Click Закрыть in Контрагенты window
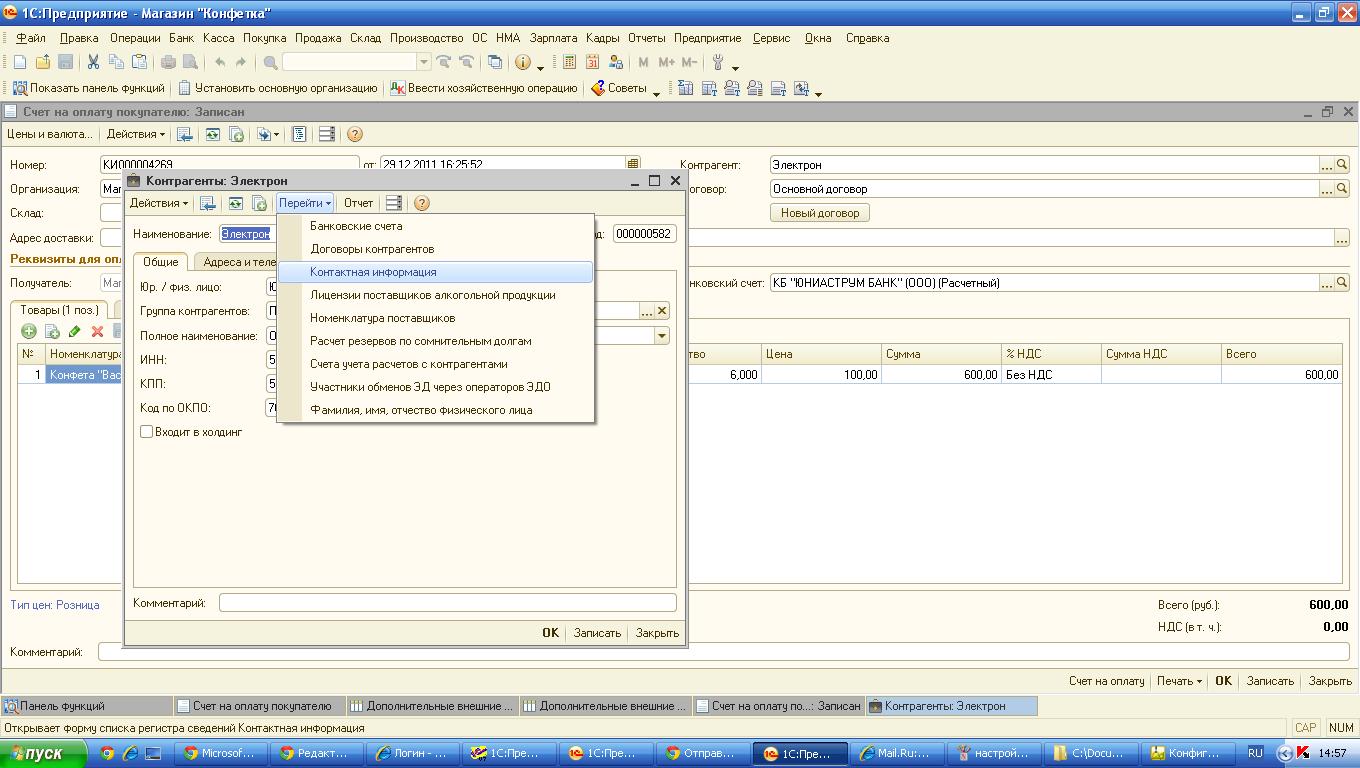 tap(657, 633)
